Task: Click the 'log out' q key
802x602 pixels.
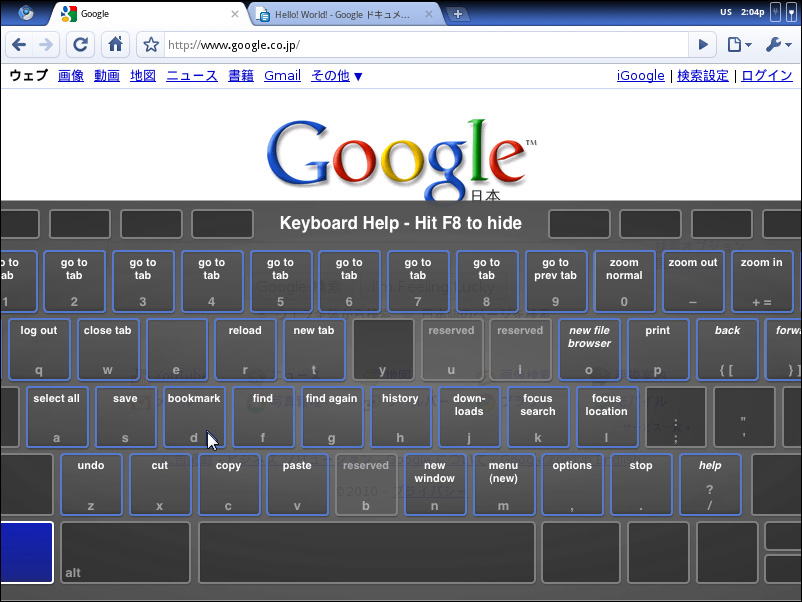Action: tap(39, 350)
